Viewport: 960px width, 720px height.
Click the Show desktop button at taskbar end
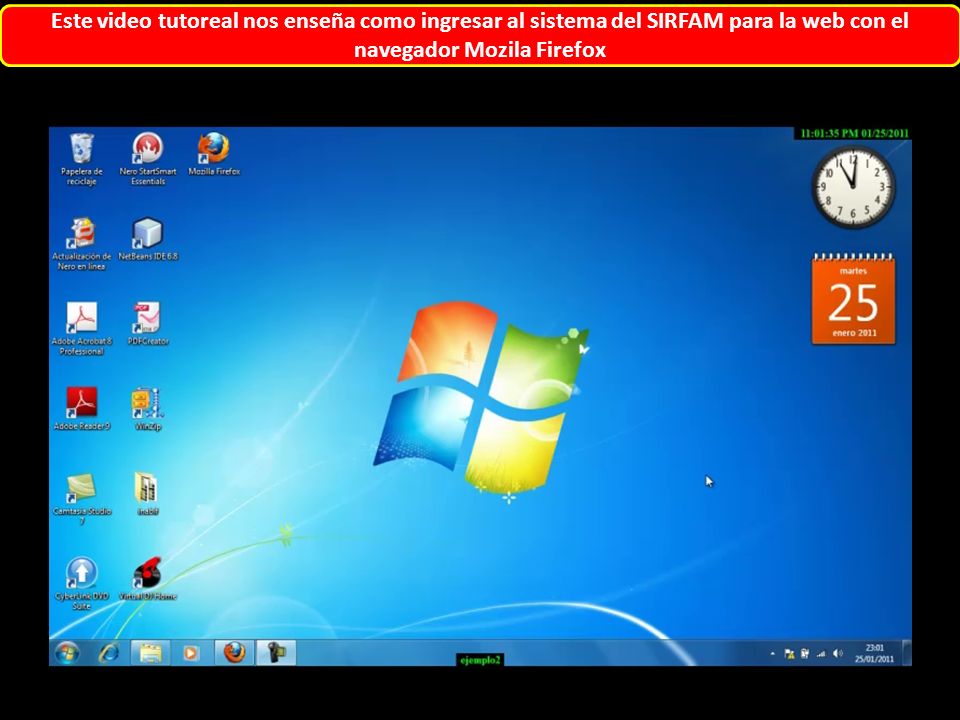[x=907, y=653]
